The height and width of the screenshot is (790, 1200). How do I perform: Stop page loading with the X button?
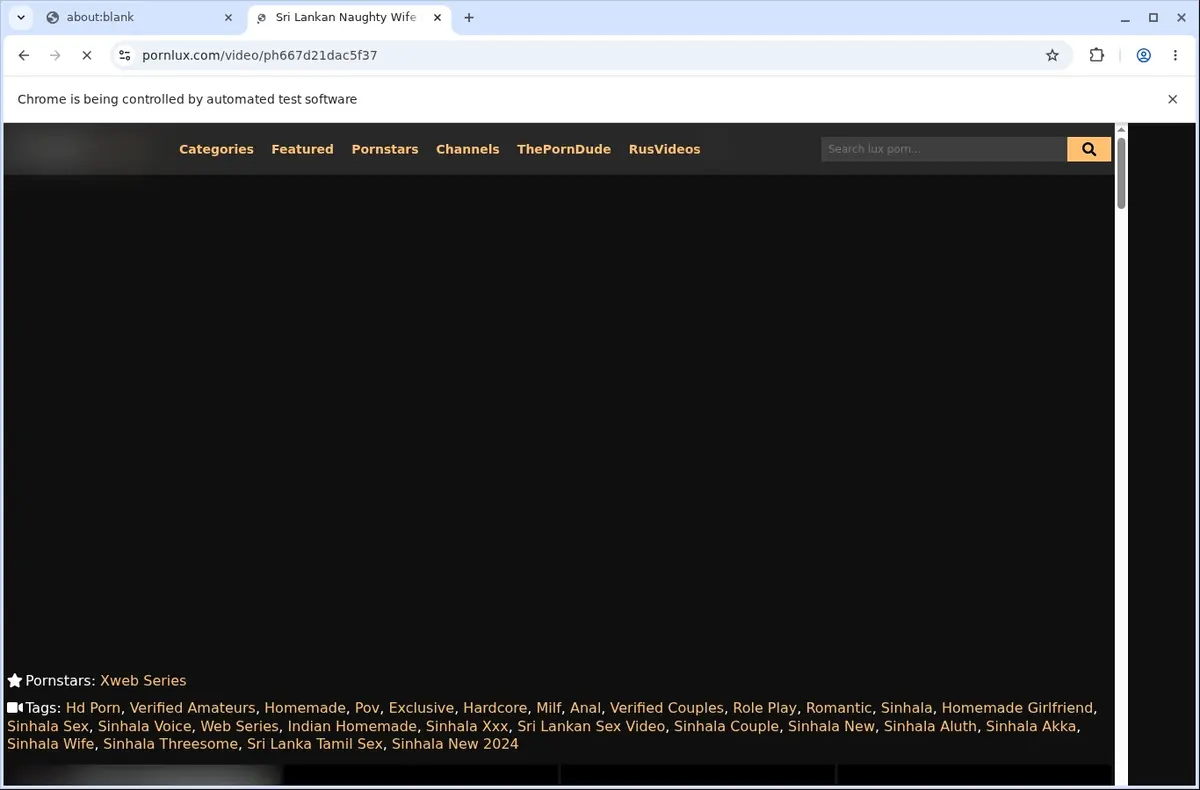coord(87,55)
